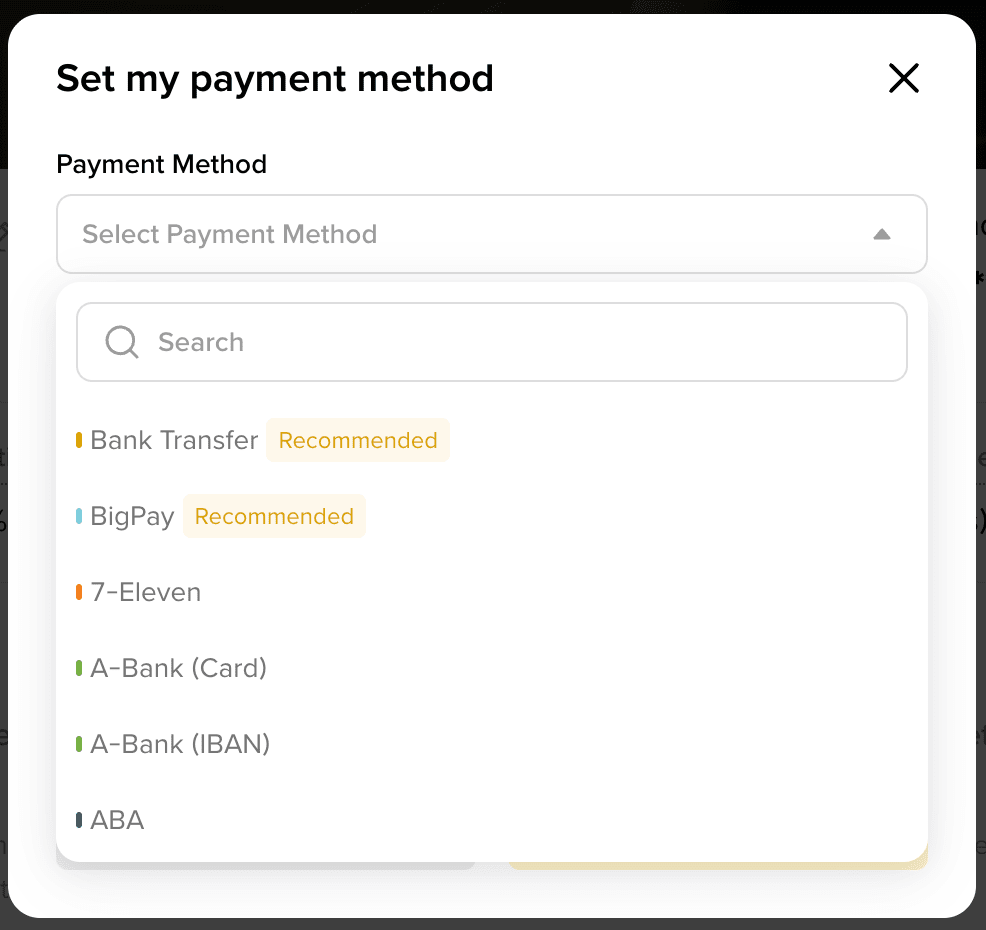Click the green marker beside A-Bank (Card)
The image size is (986, 930).
click(79, 668)
